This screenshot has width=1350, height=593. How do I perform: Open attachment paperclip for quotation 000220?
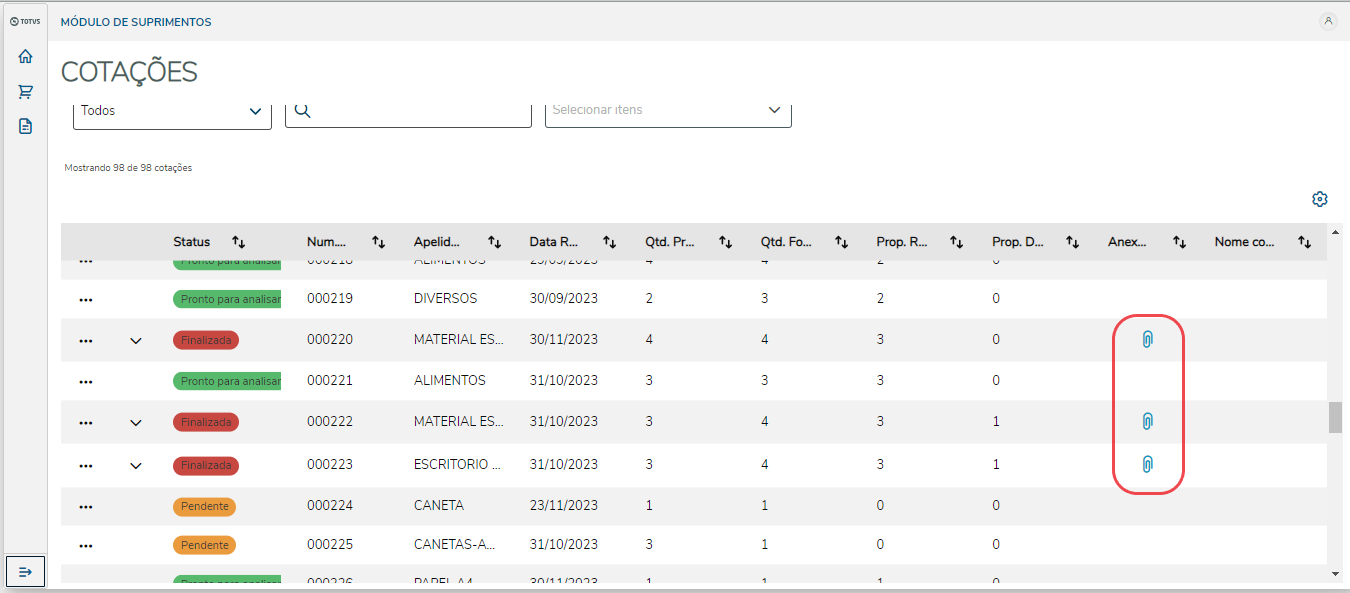(1148, 340)
